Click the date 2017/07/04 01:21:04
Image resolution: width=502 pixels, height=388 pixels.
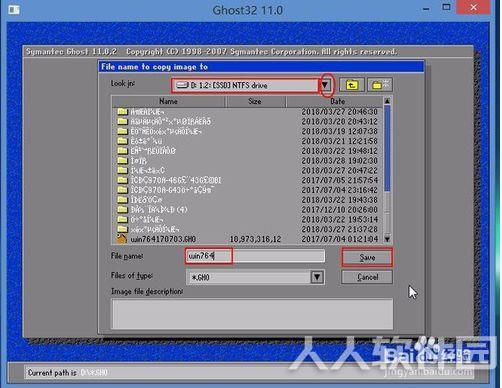point(340,239)
